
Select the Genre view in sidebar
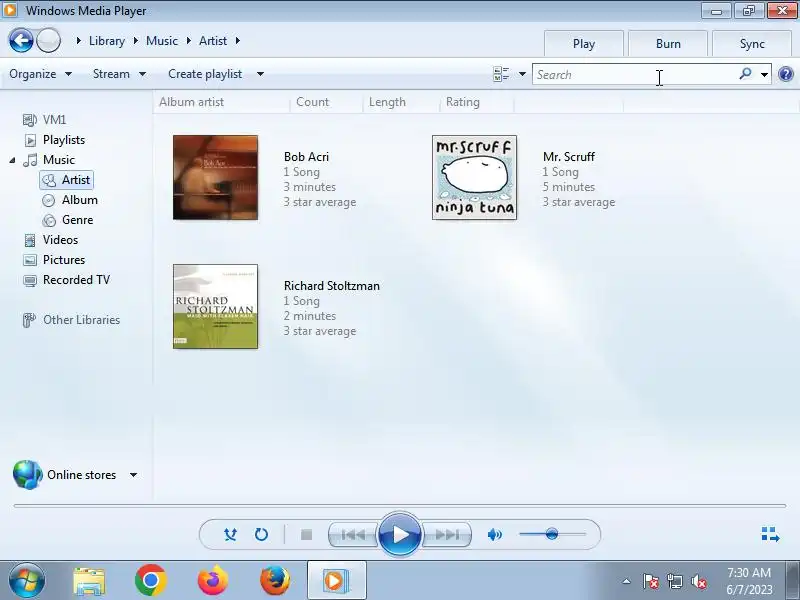tap(68, 220)
